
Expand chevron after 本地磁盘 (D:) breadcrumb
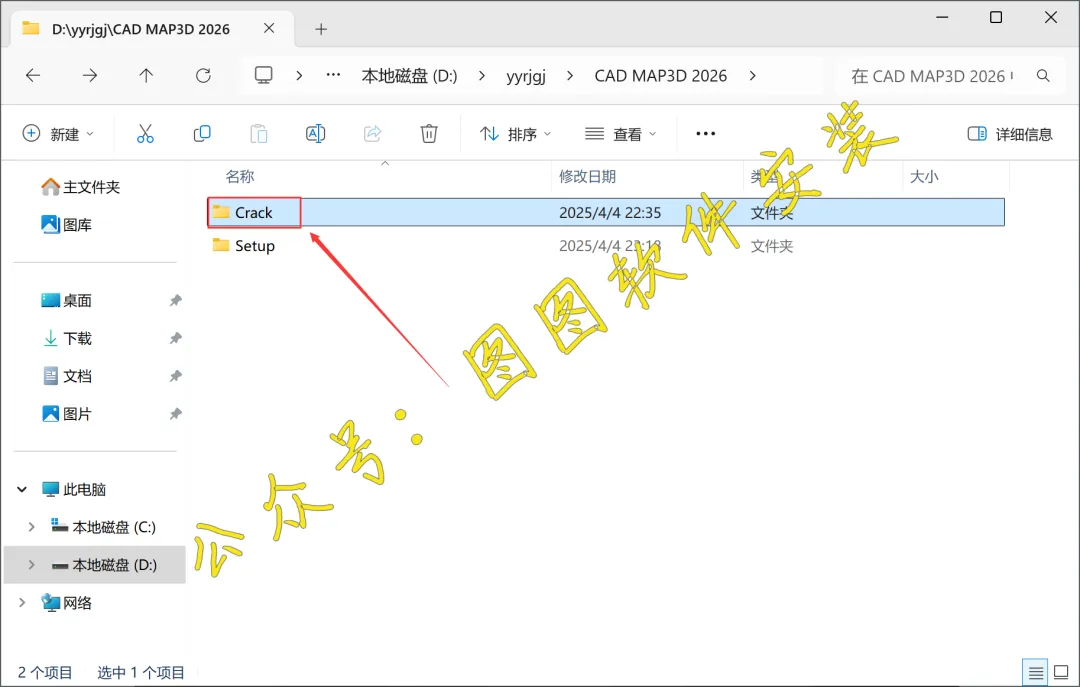tap(481, 76)
